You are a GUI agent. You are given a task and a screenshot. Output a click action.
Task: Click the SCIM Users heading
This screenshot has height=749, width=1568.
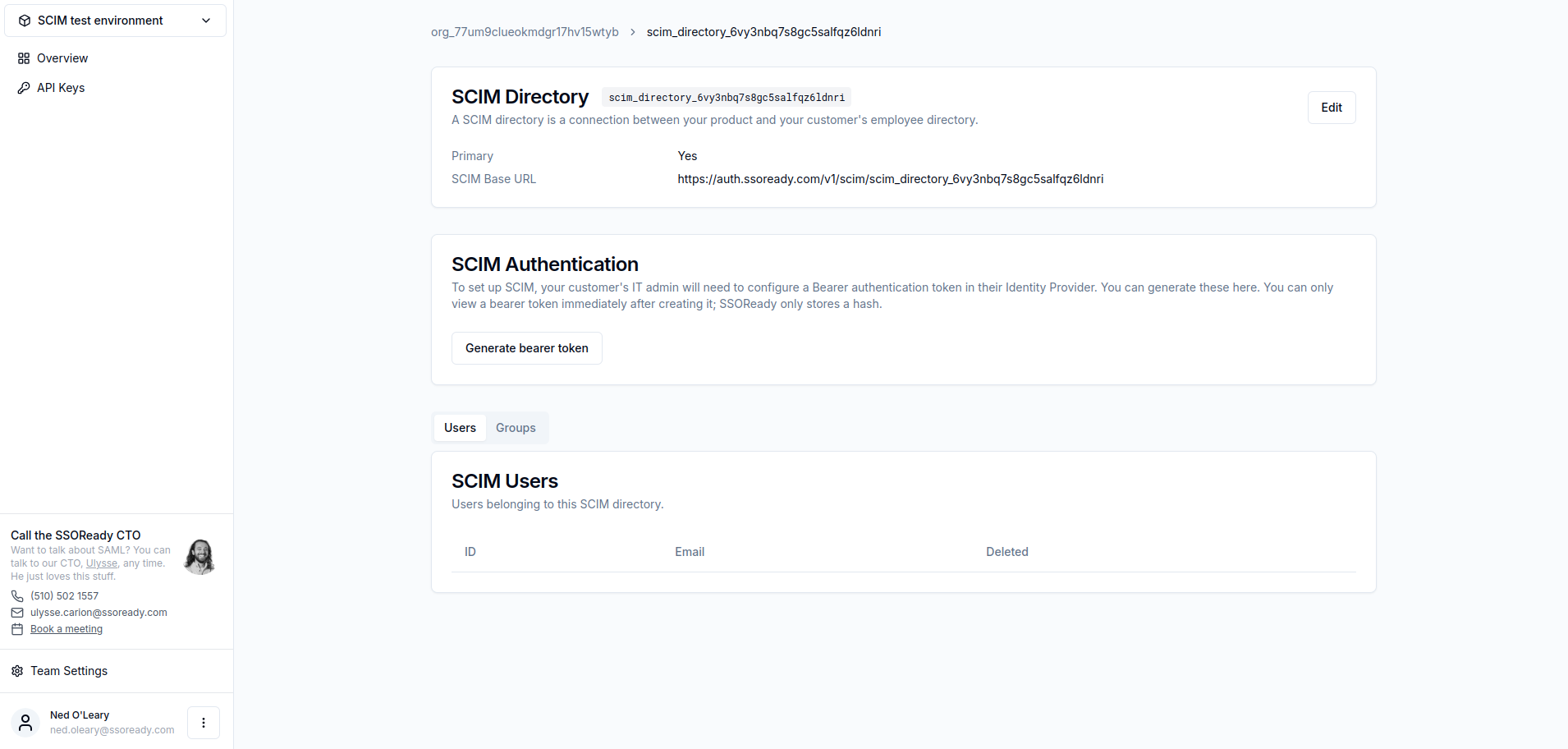(x=505, y=481)
